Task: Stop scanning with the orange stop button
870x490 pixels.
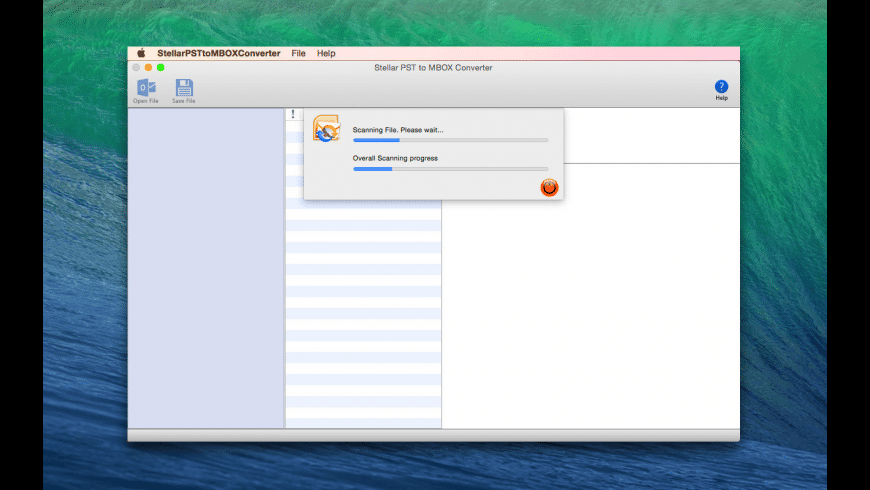Action: [549, 188]
